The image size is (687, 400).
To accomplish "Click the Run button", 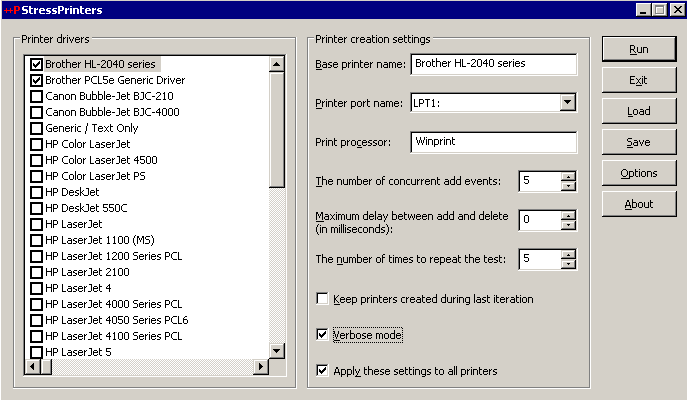I will [x=639, y=49].
